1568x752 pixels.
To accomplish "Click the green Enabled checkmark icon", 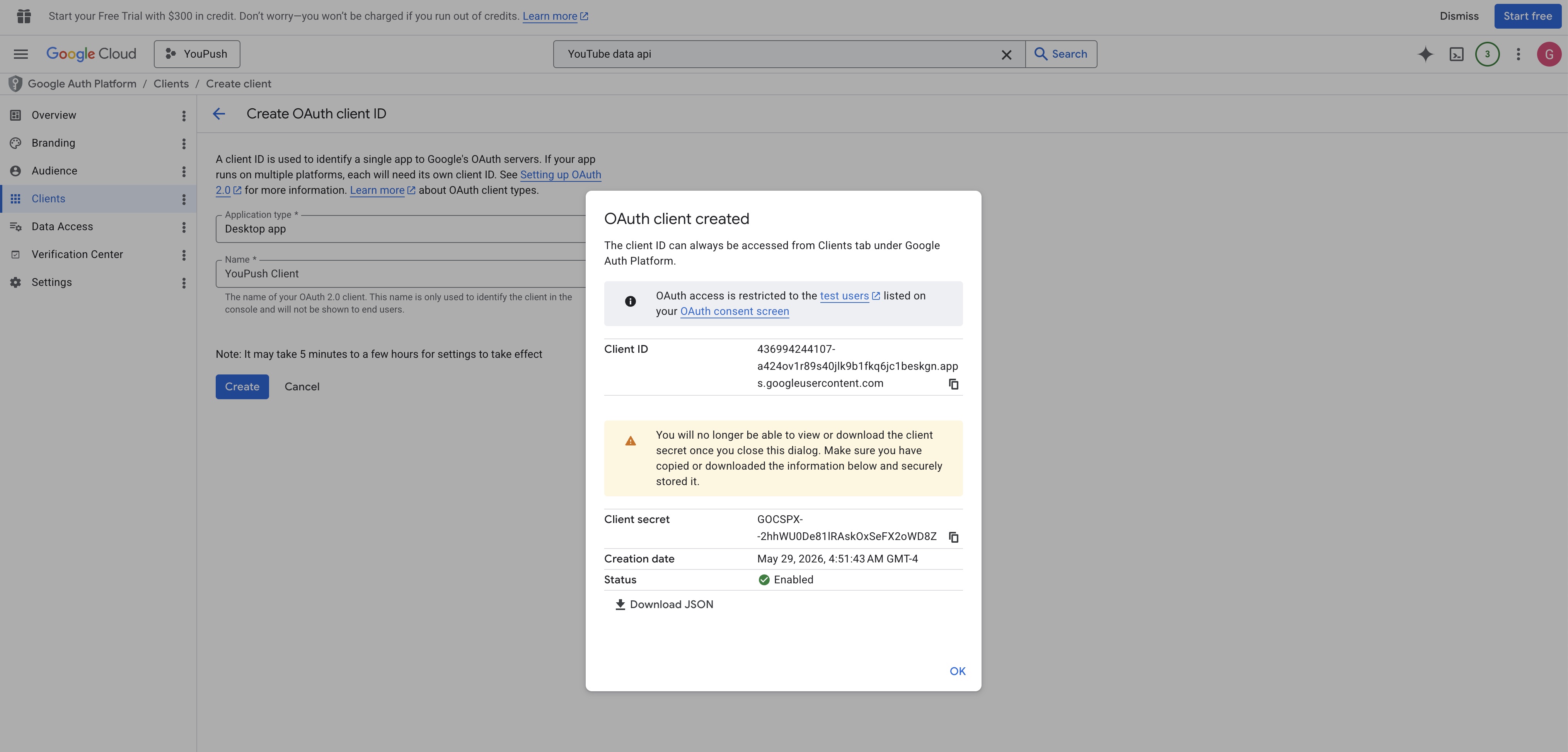I will coord(764,580).
